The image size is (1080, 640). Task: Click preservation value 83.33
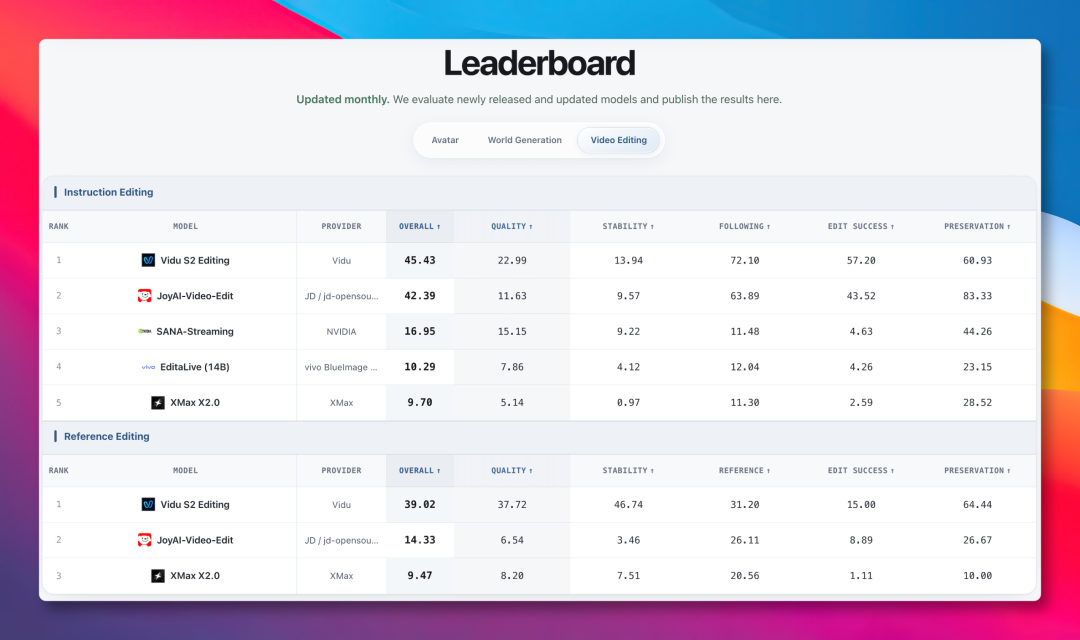click(977, 296)
